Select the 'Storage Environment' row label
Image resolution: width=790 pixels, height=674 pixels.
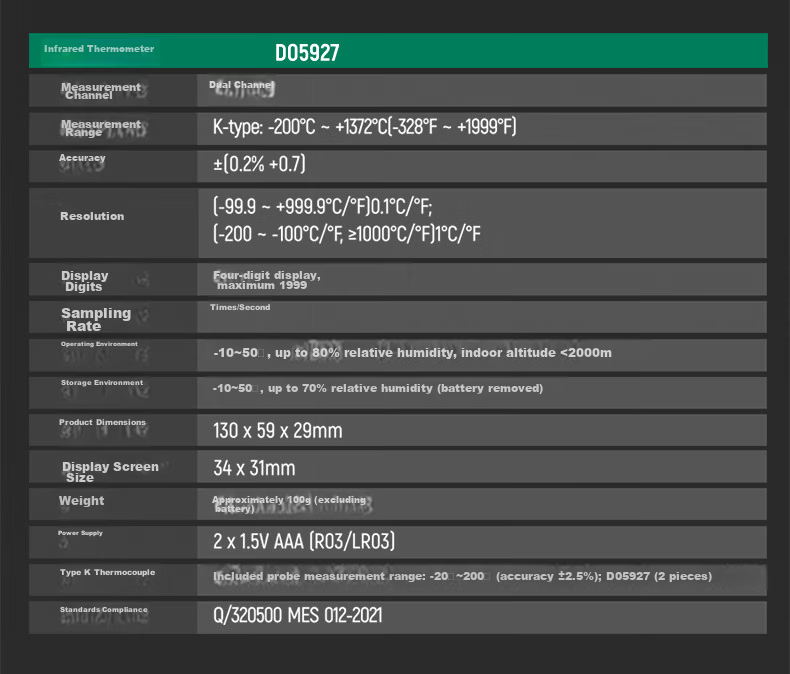click(x=102, y=383)
